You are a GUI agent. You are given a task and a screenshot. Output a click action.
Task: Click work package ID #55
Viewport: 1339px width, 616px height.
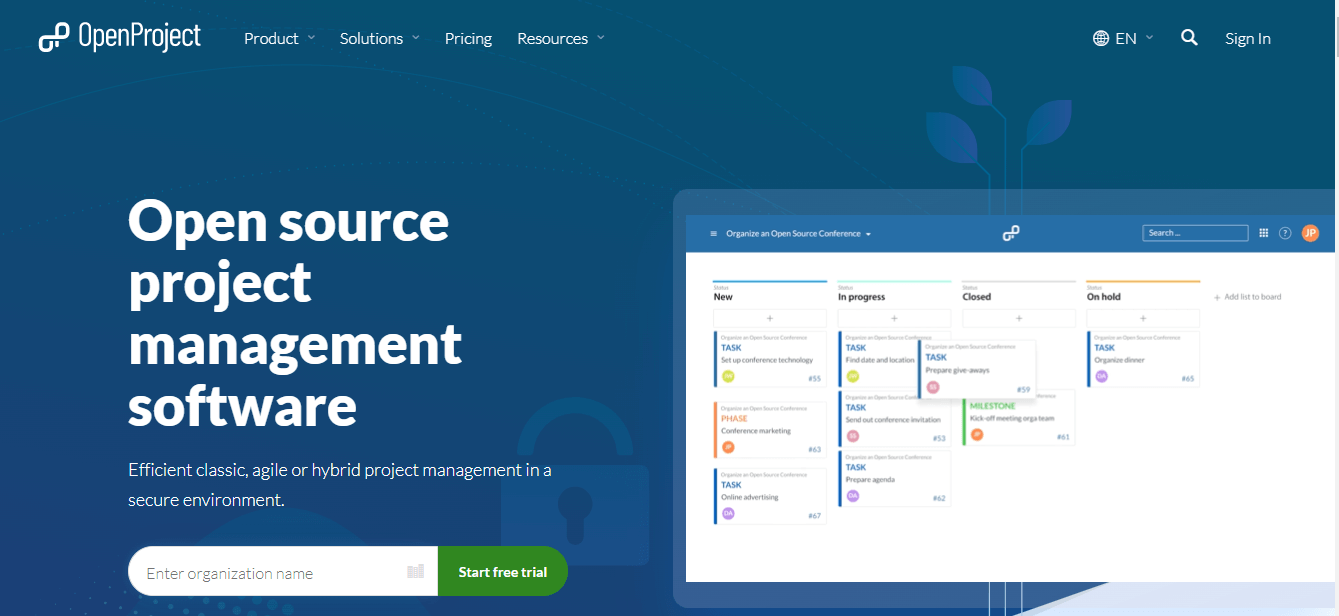[814, 379]
